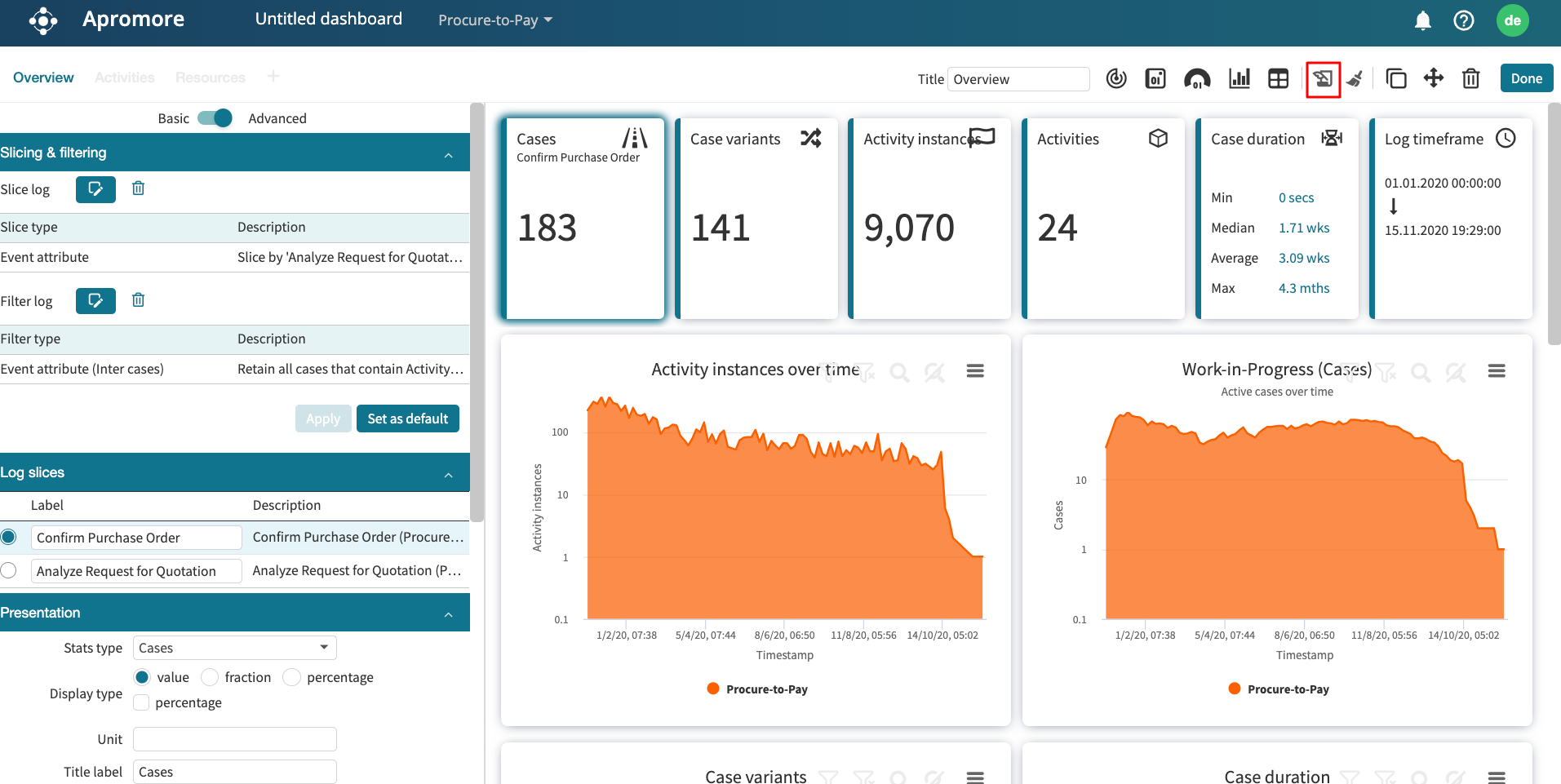Image resolution: width=1561 pixels, height=784 pixels.
Task: Switch to the Activities tab
Action: pyautogui.click(x=124, y=78)
